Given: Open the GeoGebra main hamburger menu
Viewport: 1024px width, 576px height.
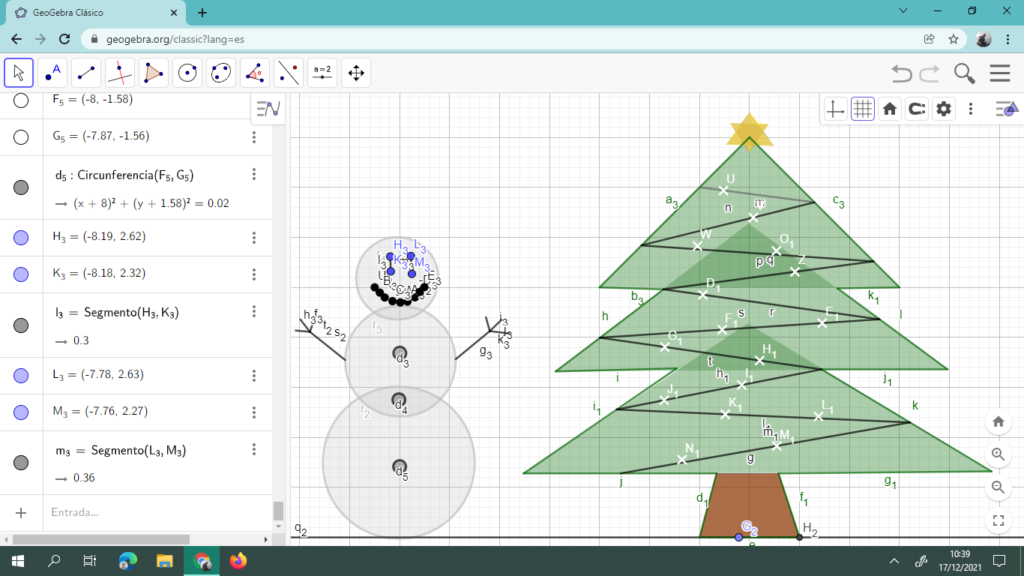Looking at the screenshot, I should [999, 73].
